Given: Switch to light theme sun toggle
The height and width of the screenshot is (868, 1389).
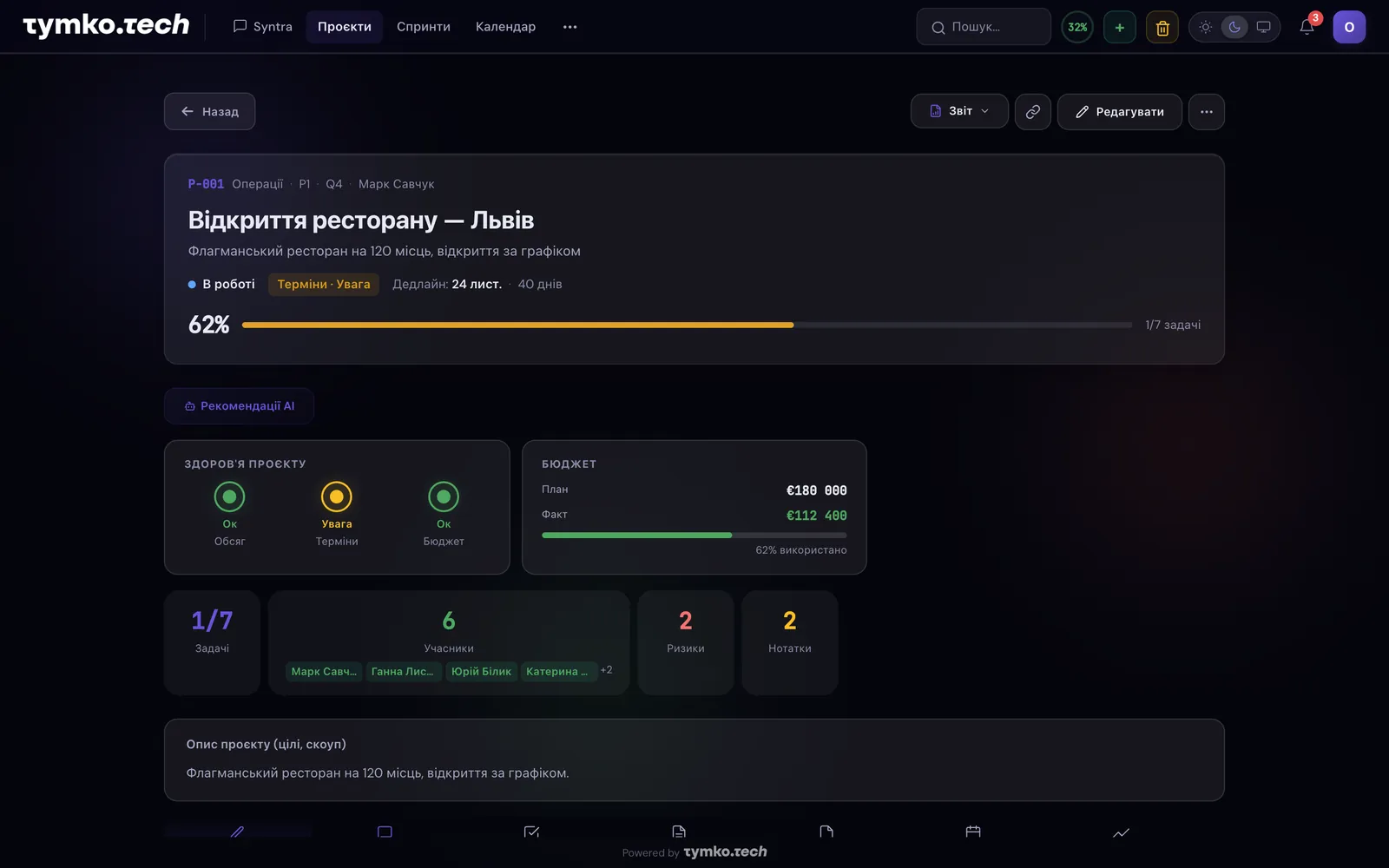Looking at the screenshot, I should click(1205, 27).
